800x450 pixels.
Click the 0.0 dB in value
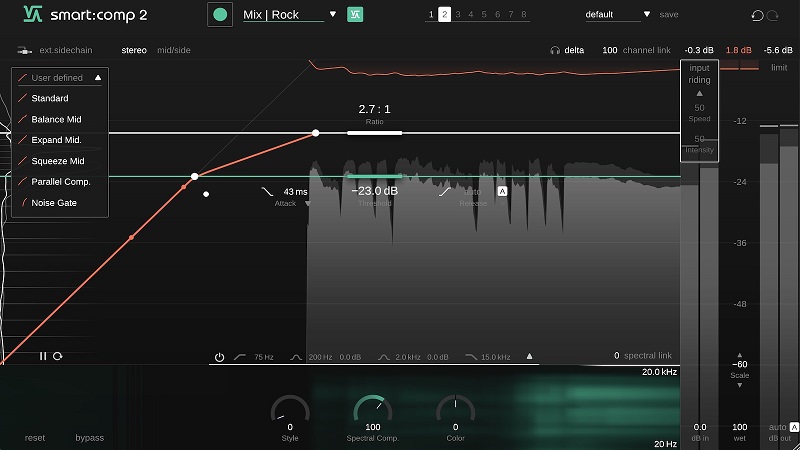[x=700, y=427]
